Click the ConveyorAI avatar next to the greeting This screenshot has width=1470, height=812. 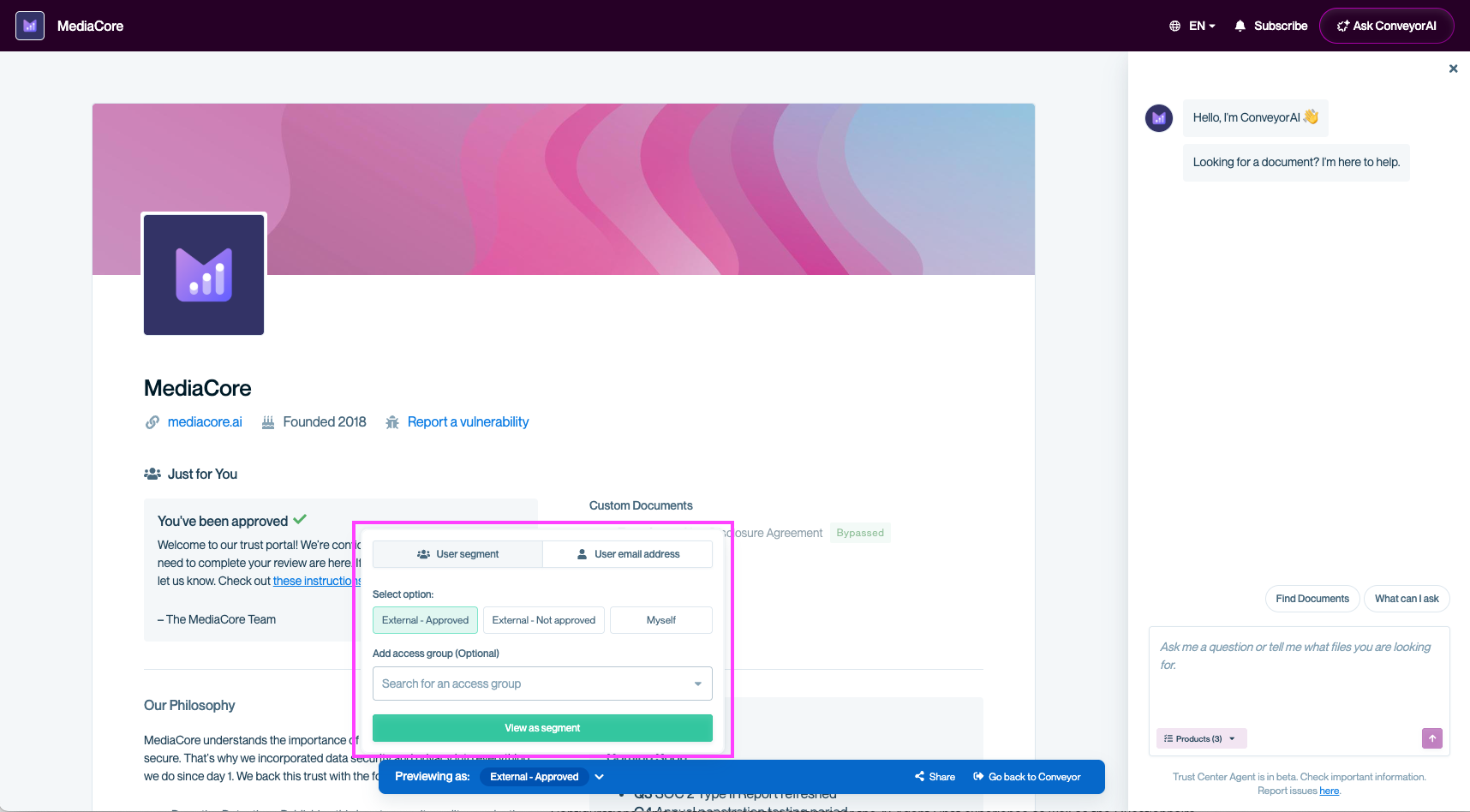click(1159, 117)
